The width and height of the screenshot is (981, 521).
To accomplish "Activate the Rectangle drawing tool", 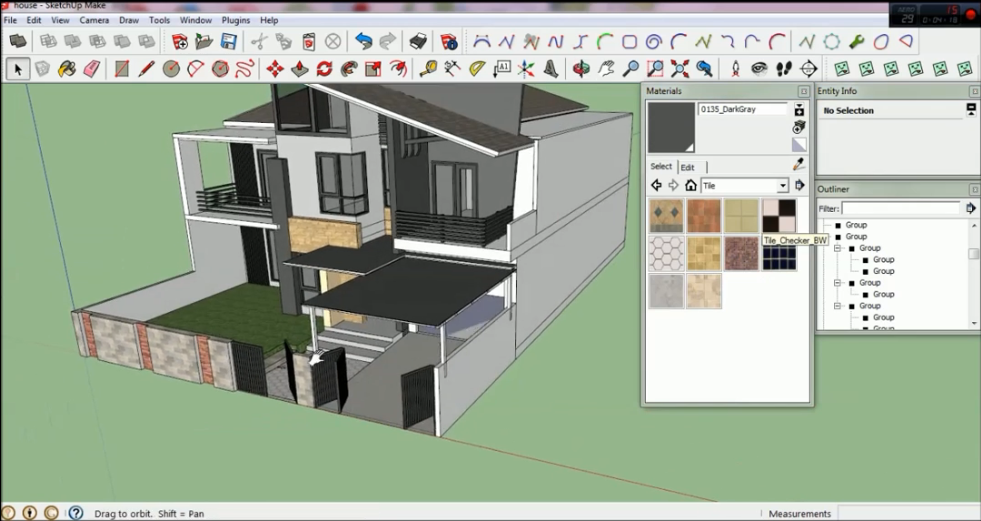I will click(122, 68).
